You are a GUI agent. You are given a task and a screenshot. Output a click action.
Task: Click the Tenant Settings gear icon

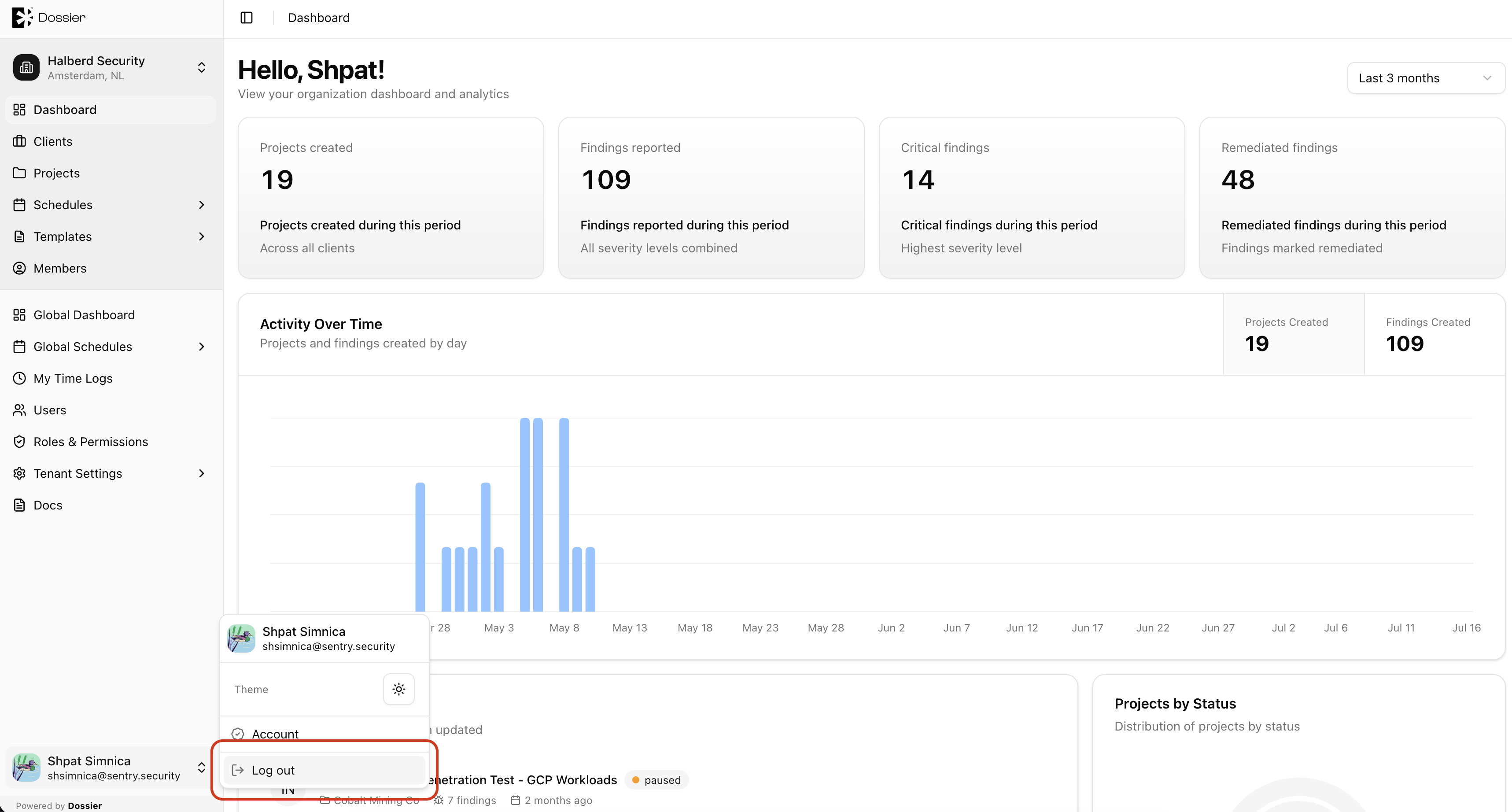click(19, 474)
